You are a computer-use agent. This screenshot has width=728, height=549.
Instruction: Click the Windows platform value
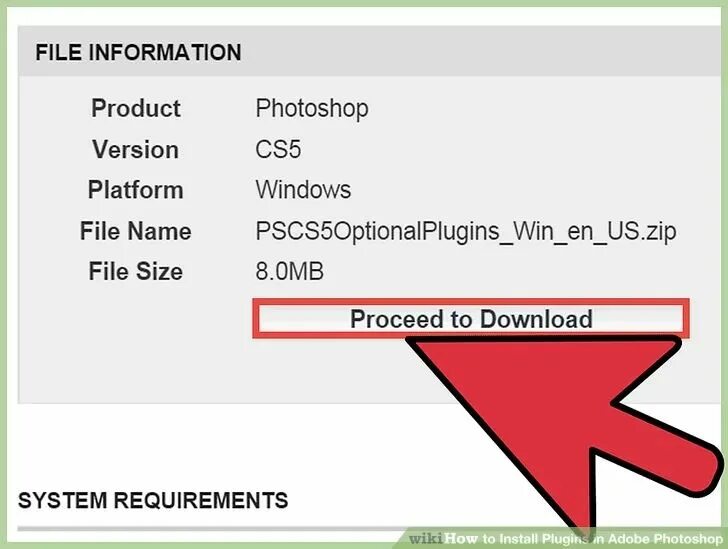pos(303,190)
